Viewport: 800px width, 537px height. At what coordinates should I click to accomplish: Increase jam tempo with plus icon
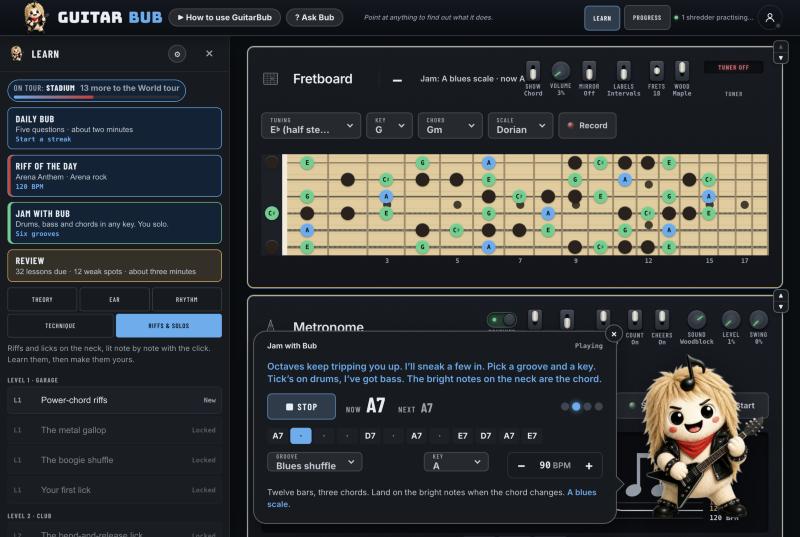tap(589, 466)
